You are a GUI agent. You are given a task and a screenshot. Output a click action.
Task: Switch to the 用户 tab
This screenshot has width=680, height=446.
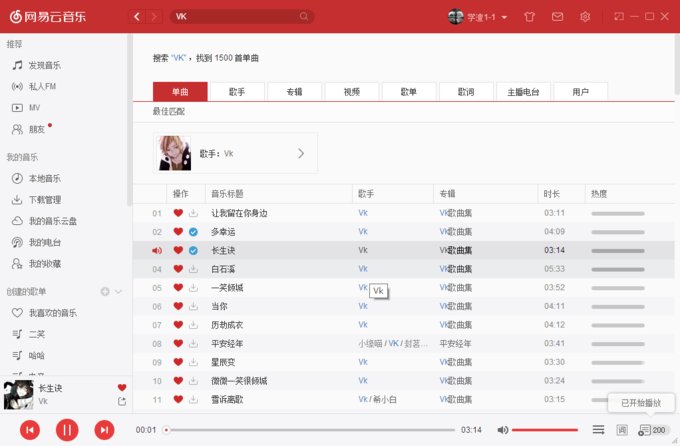[580, 92]
